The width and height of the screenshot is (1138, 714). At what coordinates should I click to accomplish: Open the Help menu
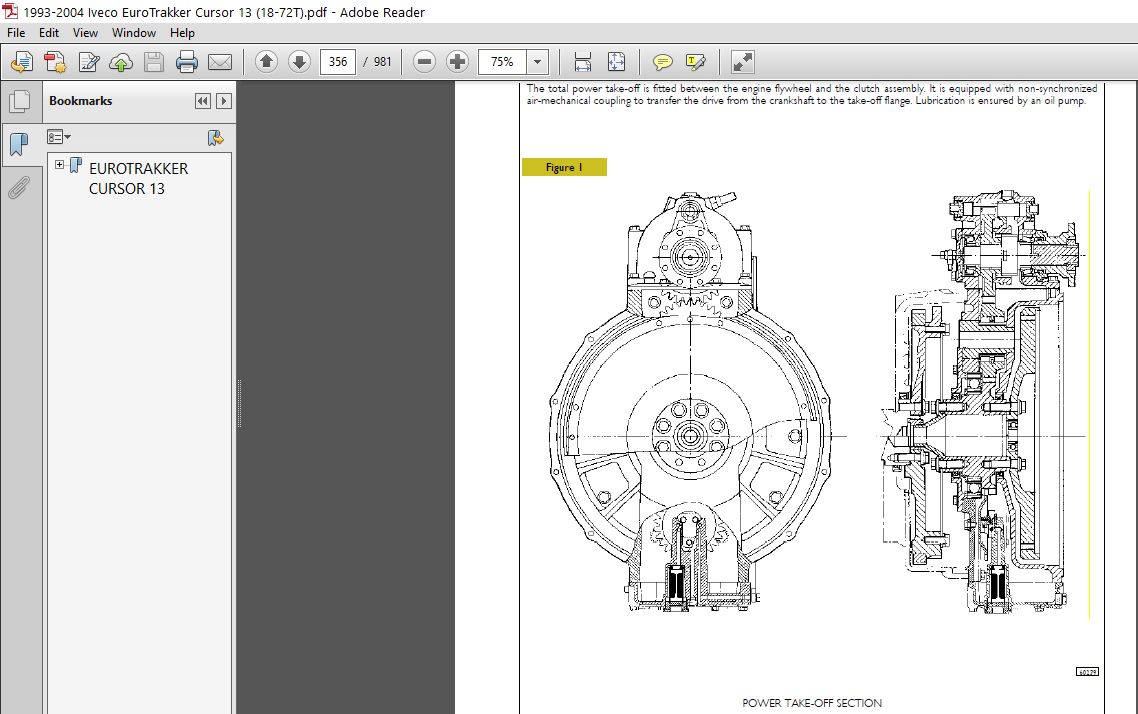[x=182, y=33]
